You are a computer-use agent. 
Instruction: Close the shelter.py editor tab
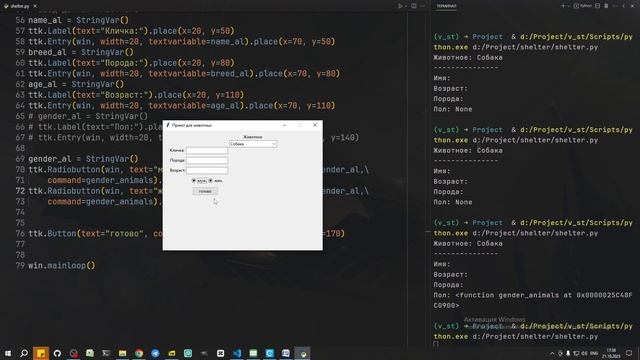click(x=35, y=6)
